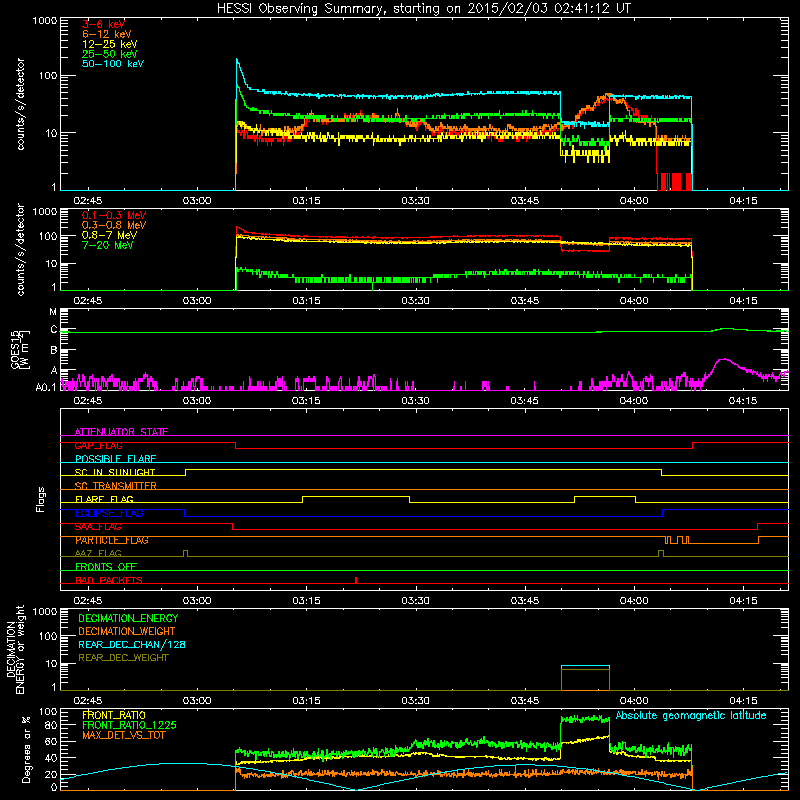Click the REAR_DEC_WEIGHT legend label
Screen dimensions: 800x800
(x=123, y=658)
